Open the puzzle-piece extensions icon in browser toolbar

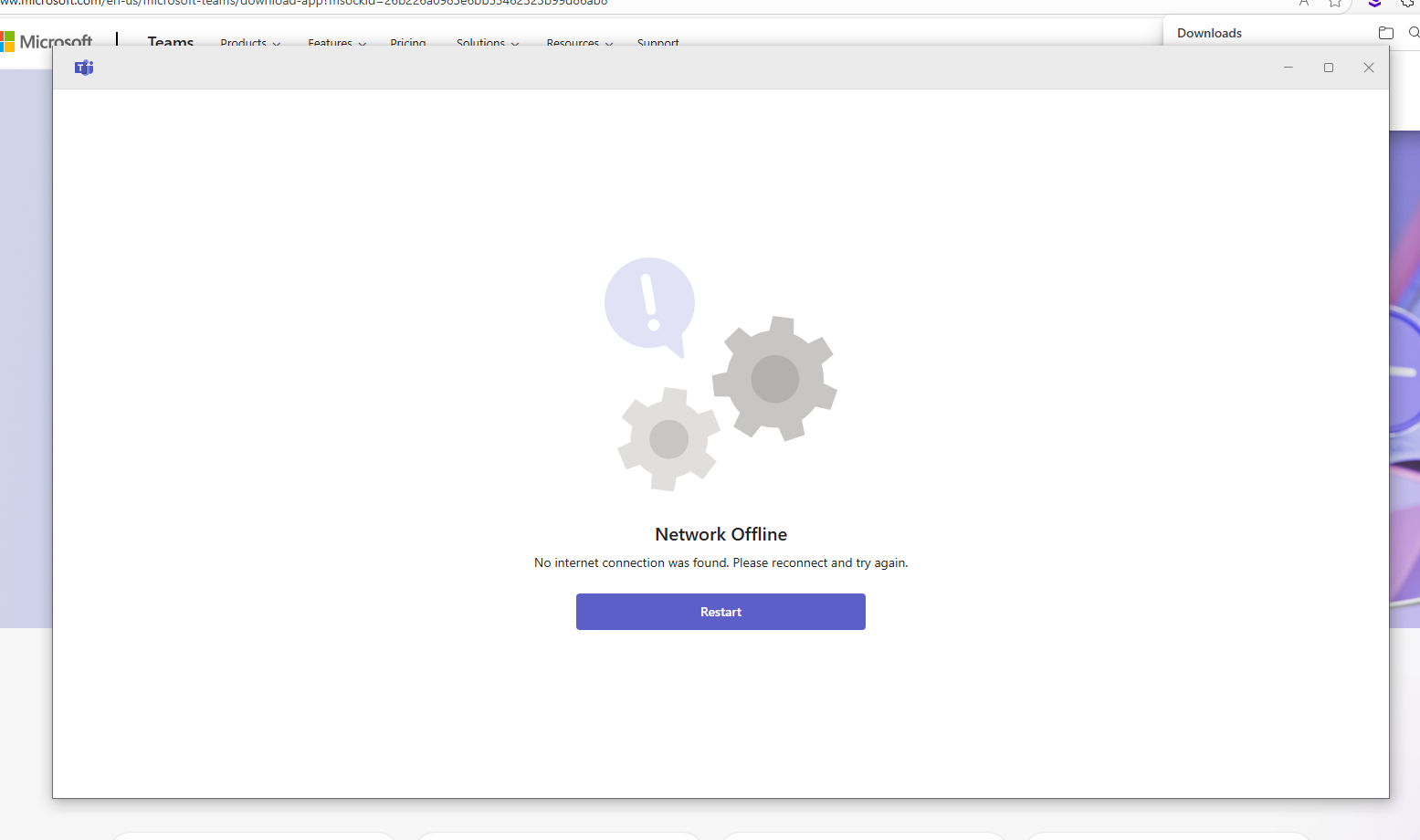1408,4
